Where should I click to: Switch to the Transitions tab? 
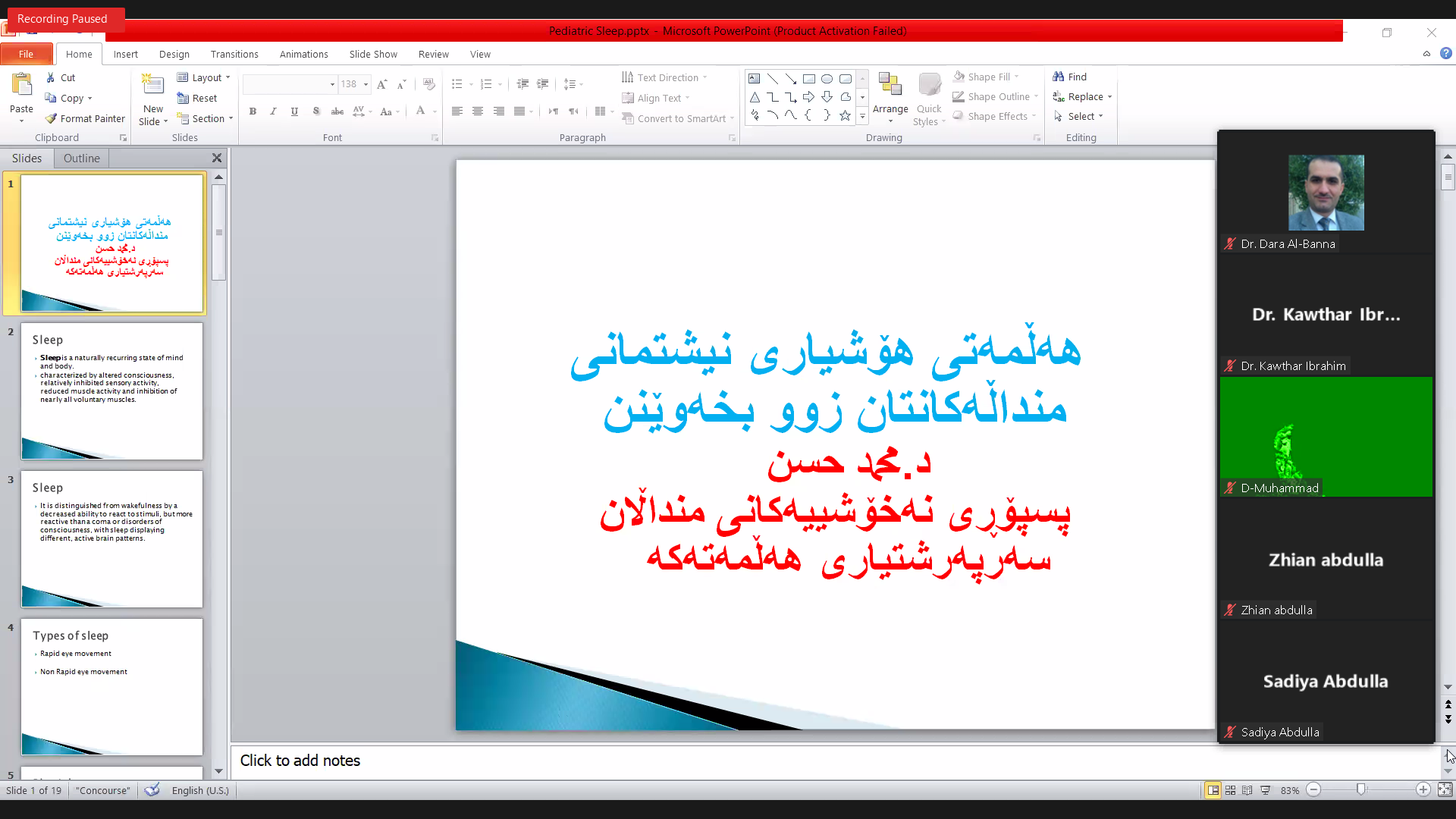click(234, 54)
